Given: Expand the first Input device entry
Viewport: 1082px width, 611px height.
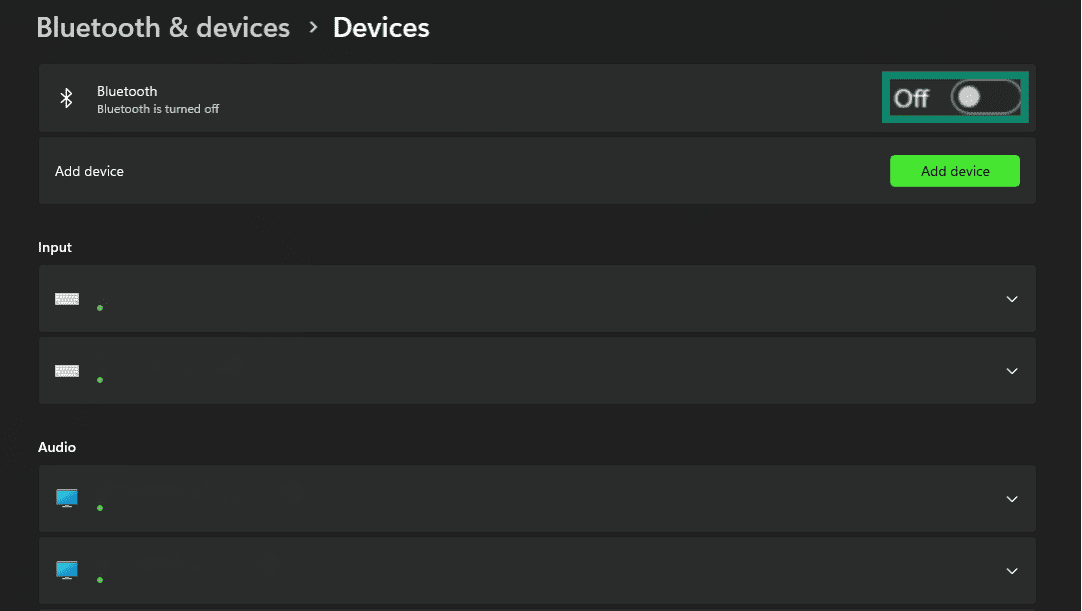Looking at the screenshot, I should pos(1012,299).
